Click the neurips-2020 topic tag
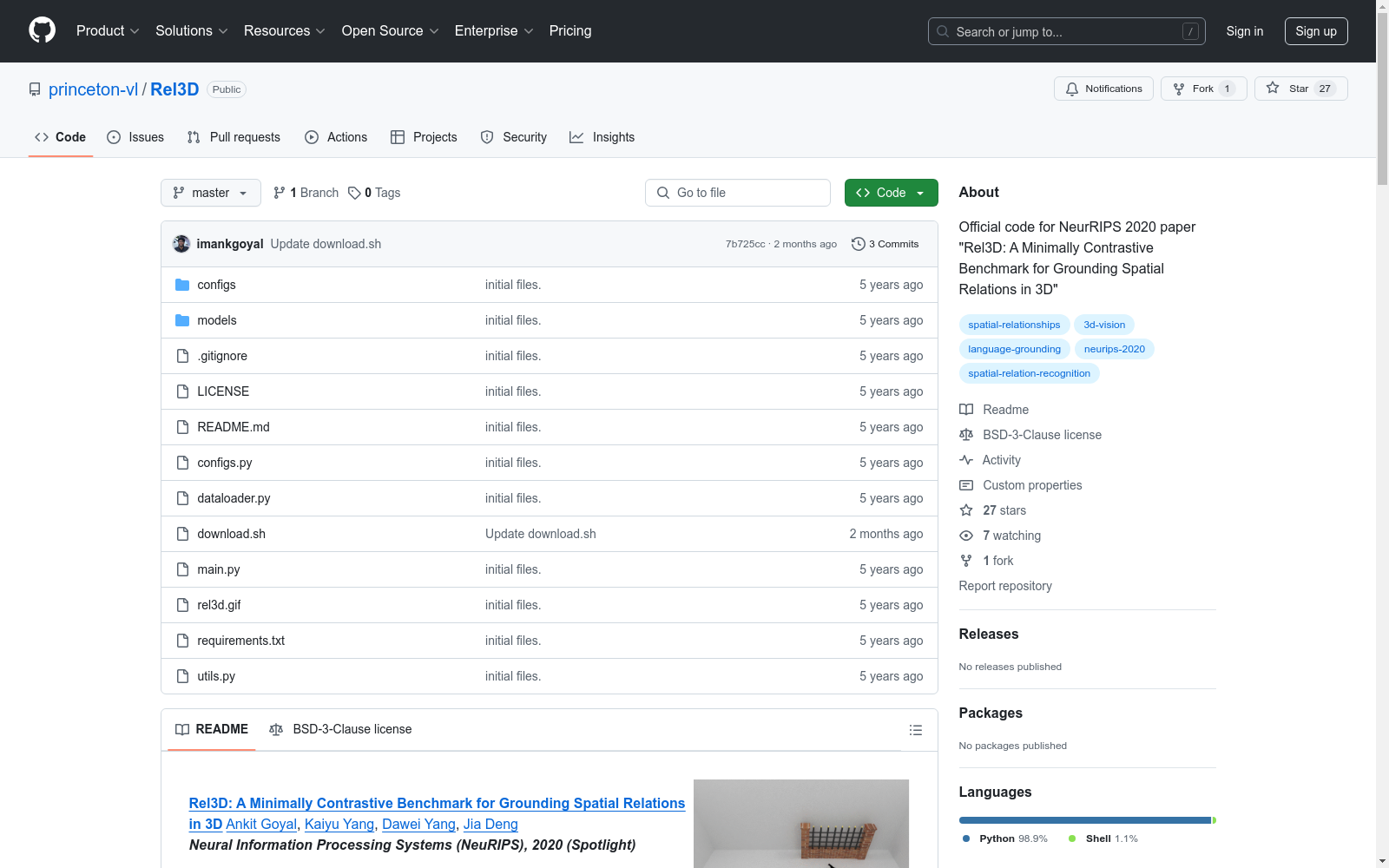 click(1115, 349)
